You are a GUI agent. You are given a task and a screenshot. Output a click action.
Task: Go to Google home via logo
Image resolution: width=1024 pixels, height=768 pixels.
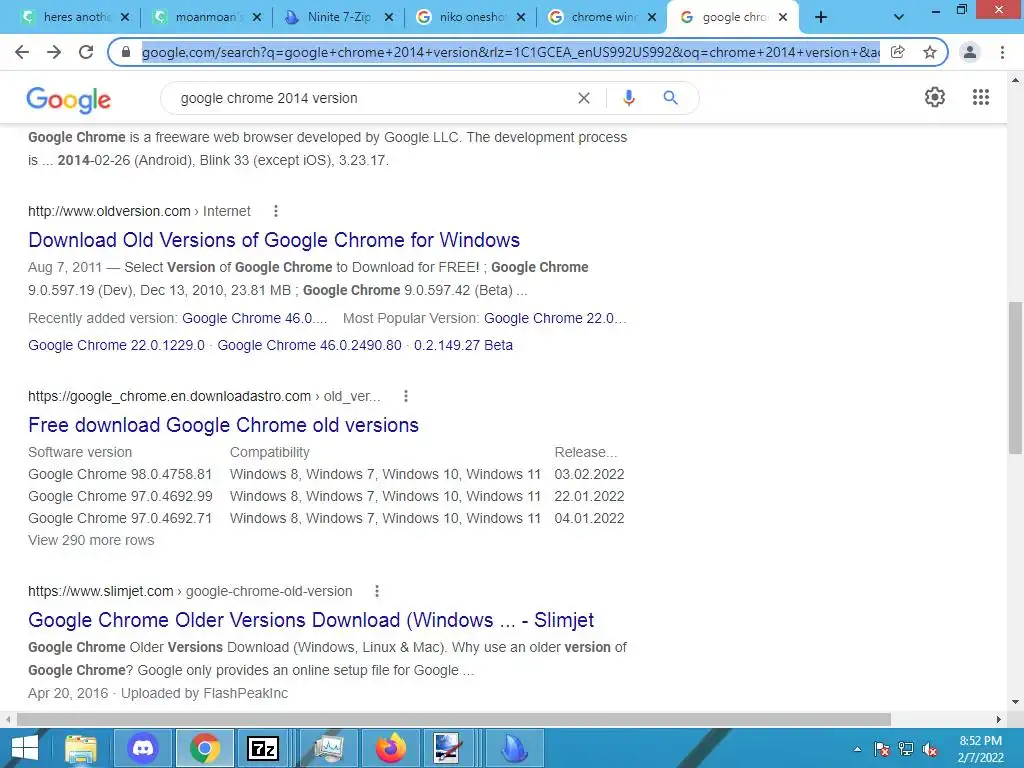pyautogui.click(x=69, y=99)
